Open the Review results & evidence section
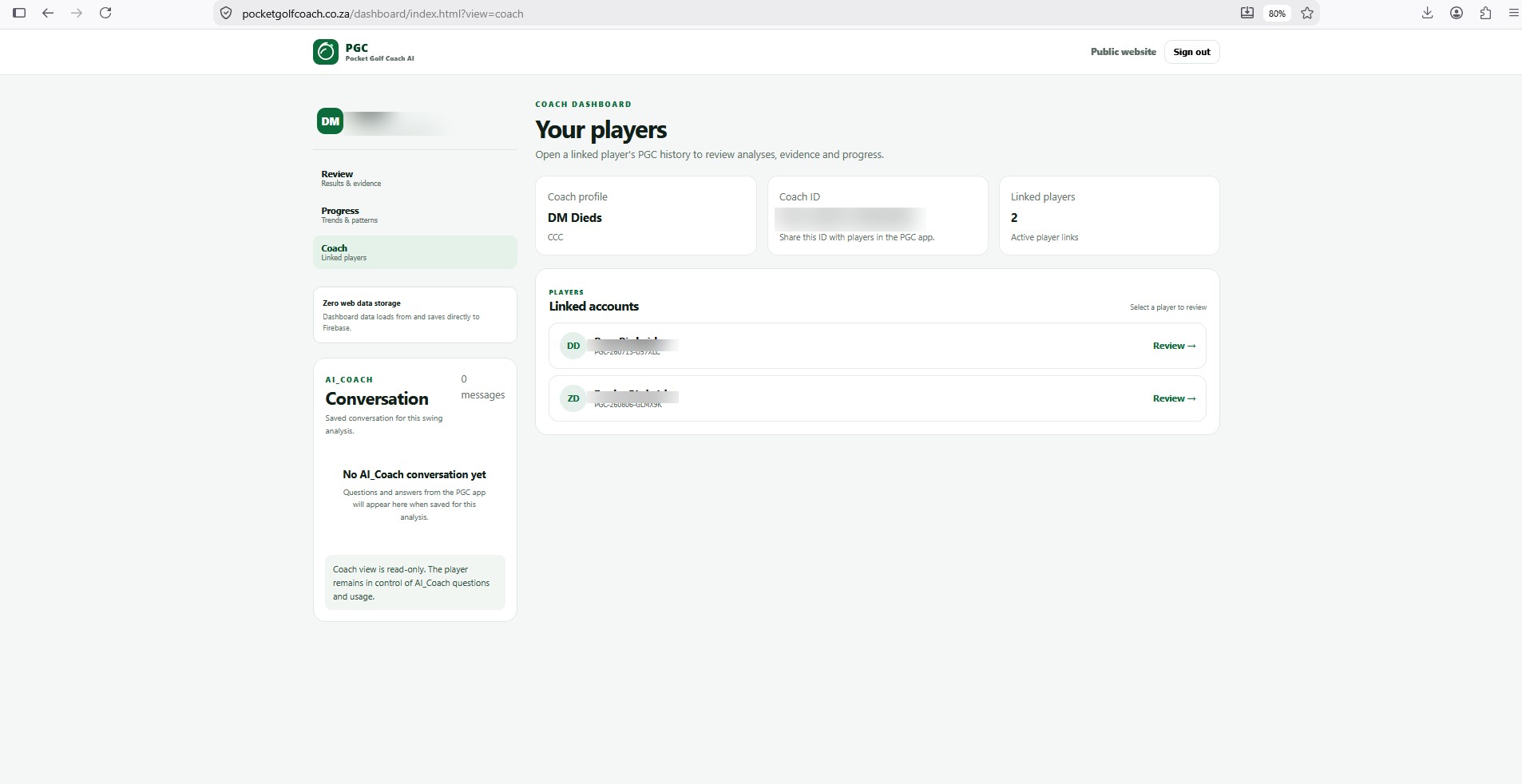The image size is (1522, 784). [415, 178]
